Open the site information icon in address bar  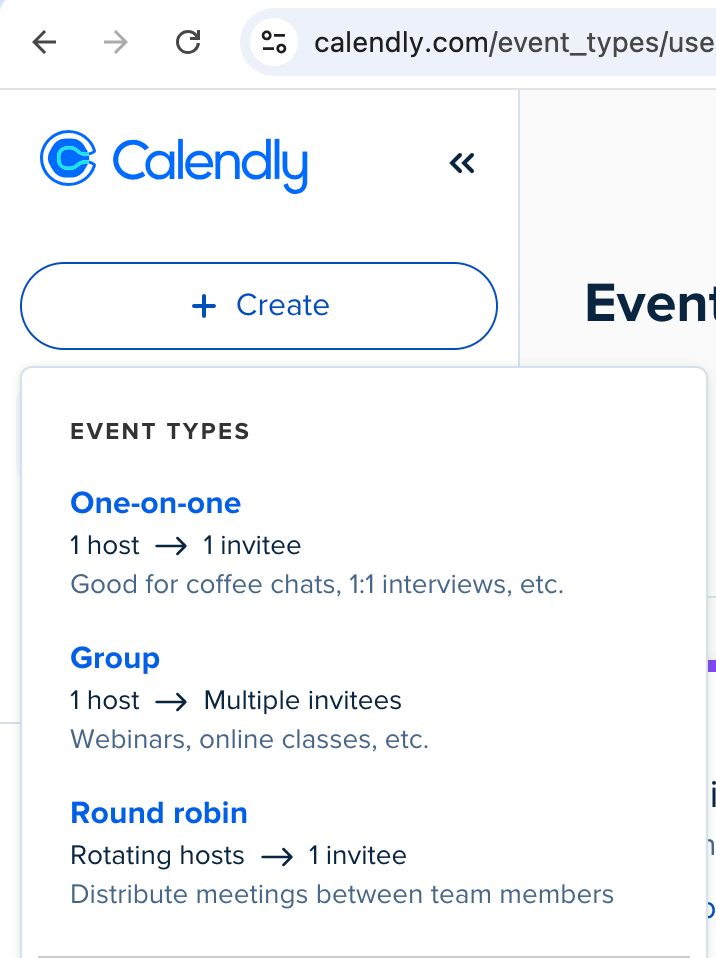273,42
